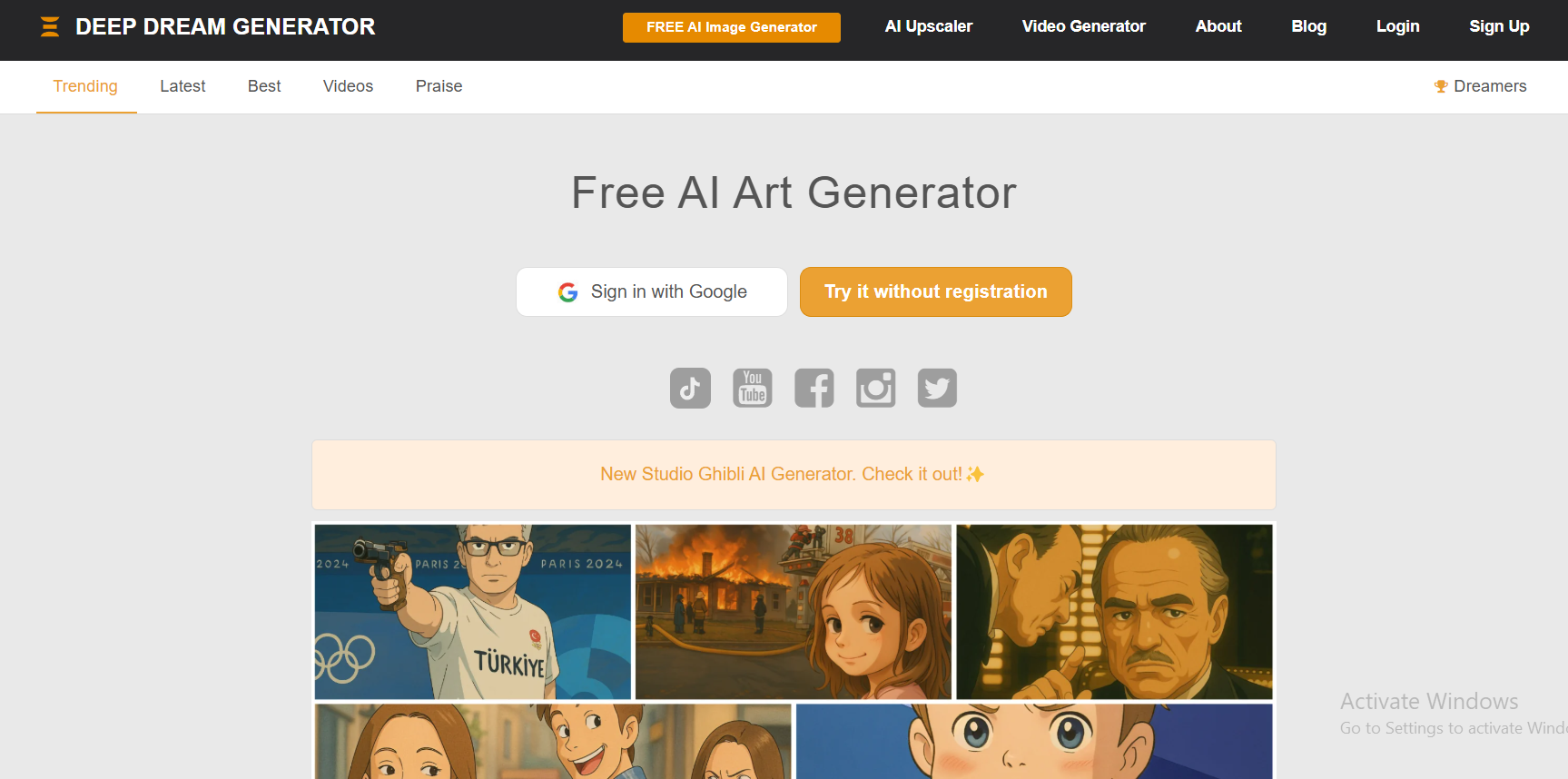Image resolution: width=1568 pixels, height=779 pixels.
Task: Open the Instagram social icon
Action: point(876,388)
